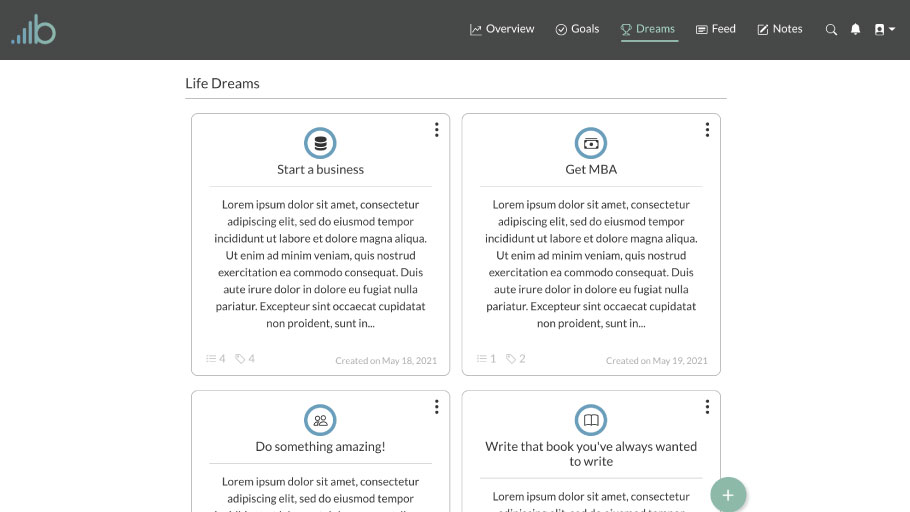
Task: Open the Get MBA card title
Action: (x=591, y=170)
